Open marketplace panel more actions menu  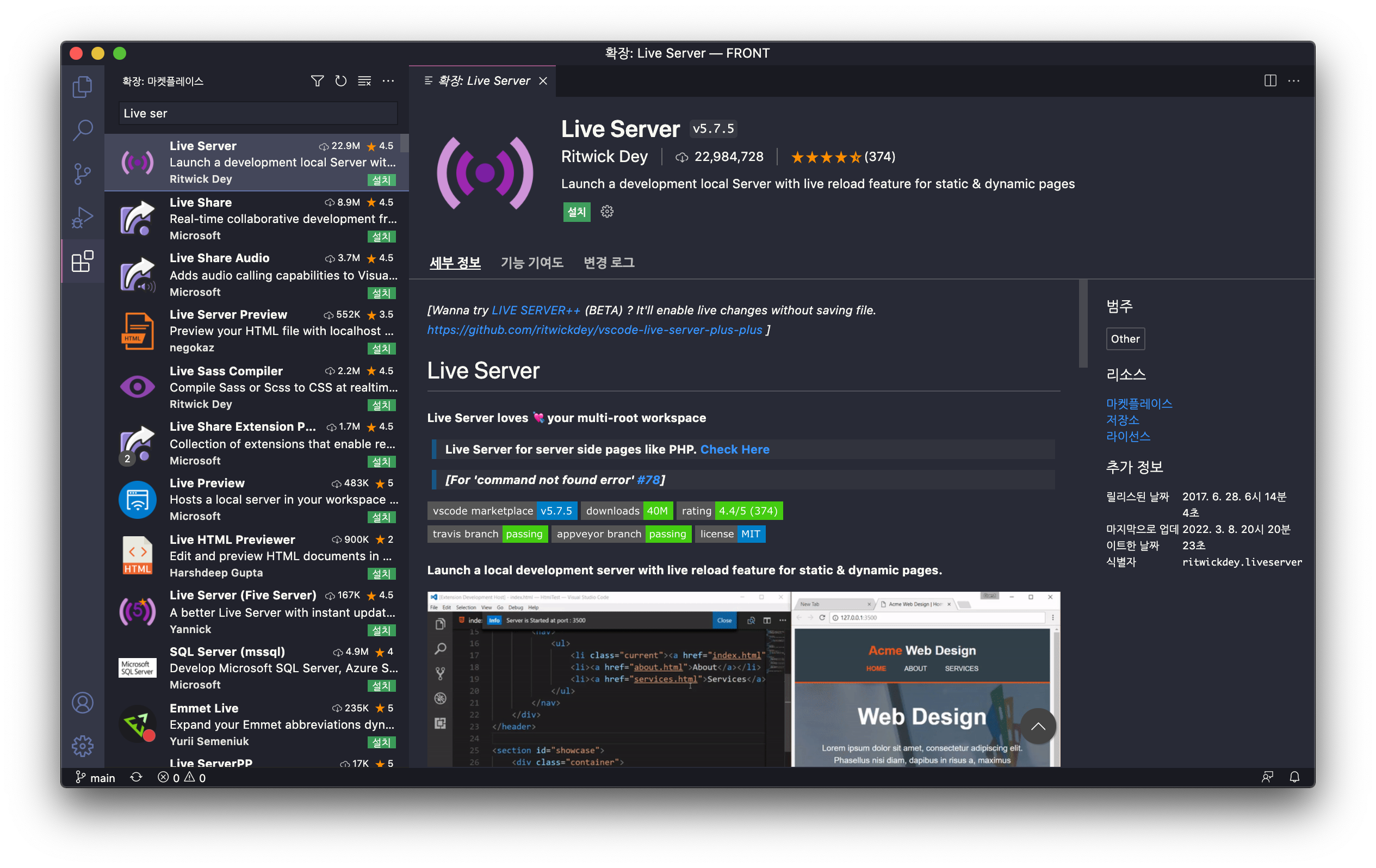388,80
